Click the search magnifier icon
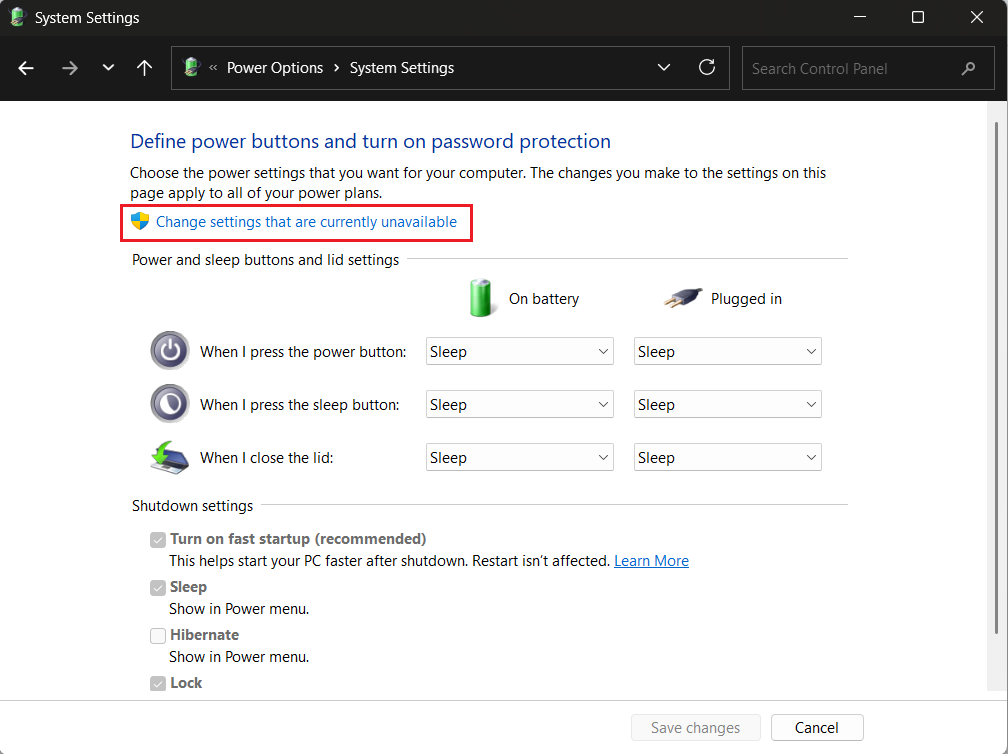 [x=968, y=69]
